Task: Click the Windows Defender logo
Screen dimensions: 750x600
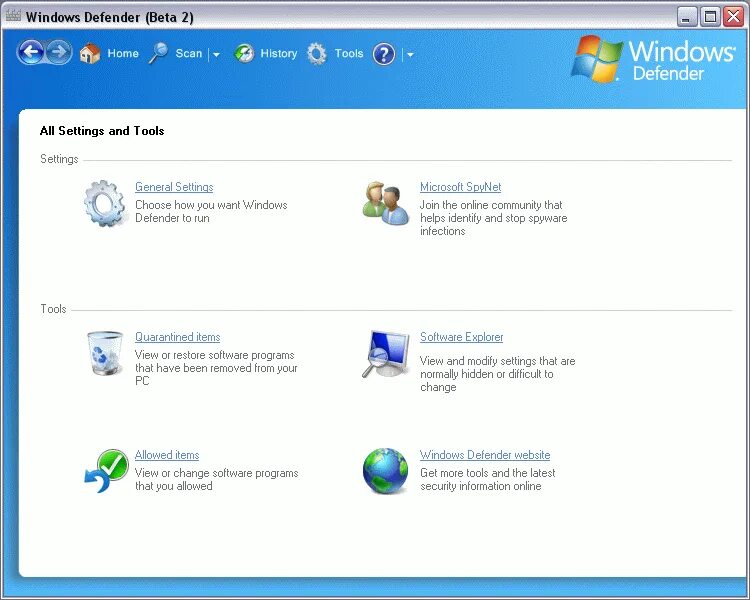Action: pyautogui.click(x=653, y=59)
